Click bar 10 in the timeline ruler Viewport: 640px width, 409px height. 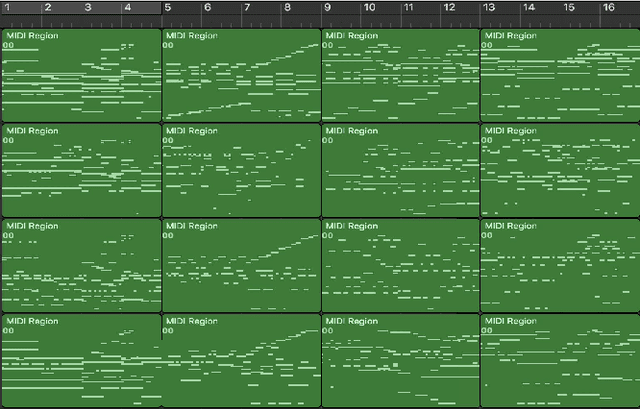click(369, 8)
